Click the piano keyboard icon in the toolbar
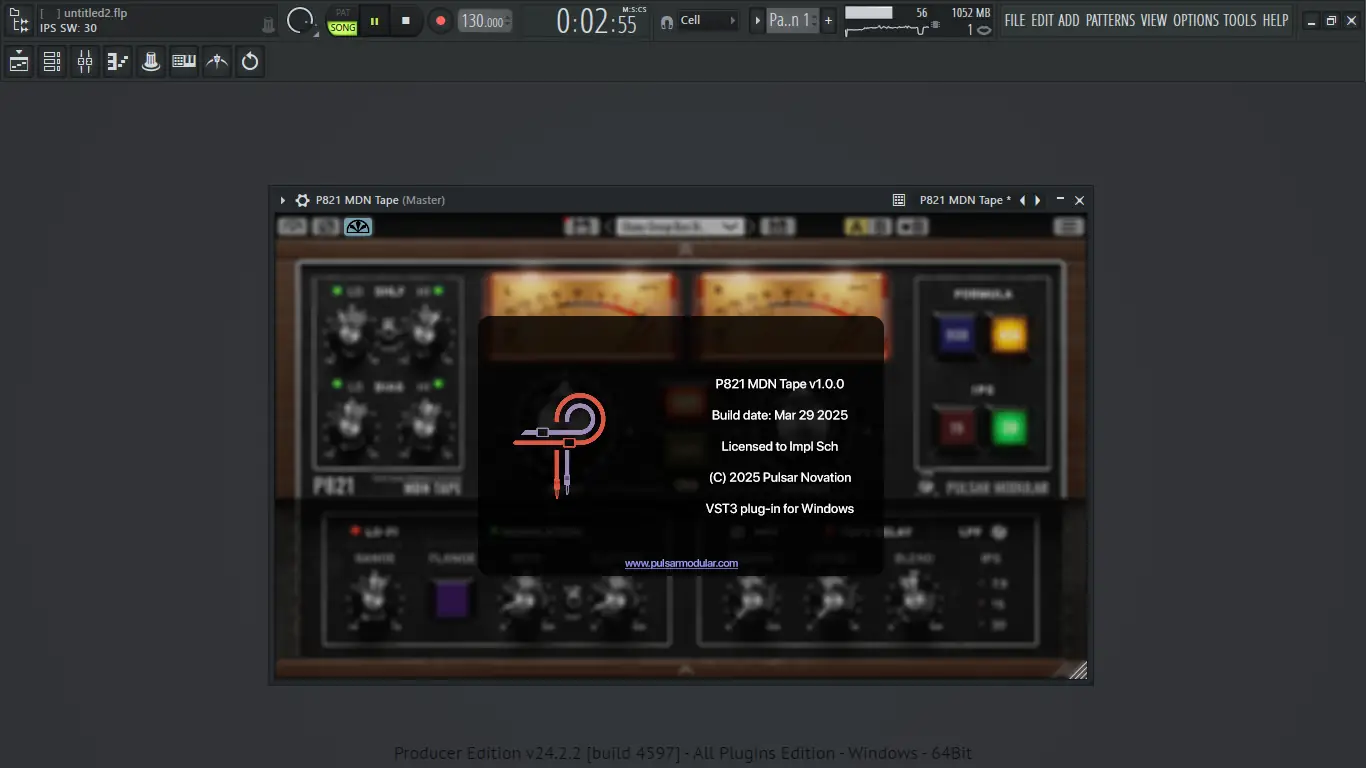This screenshot has height=768, width=1366. [x=184, y=62]
